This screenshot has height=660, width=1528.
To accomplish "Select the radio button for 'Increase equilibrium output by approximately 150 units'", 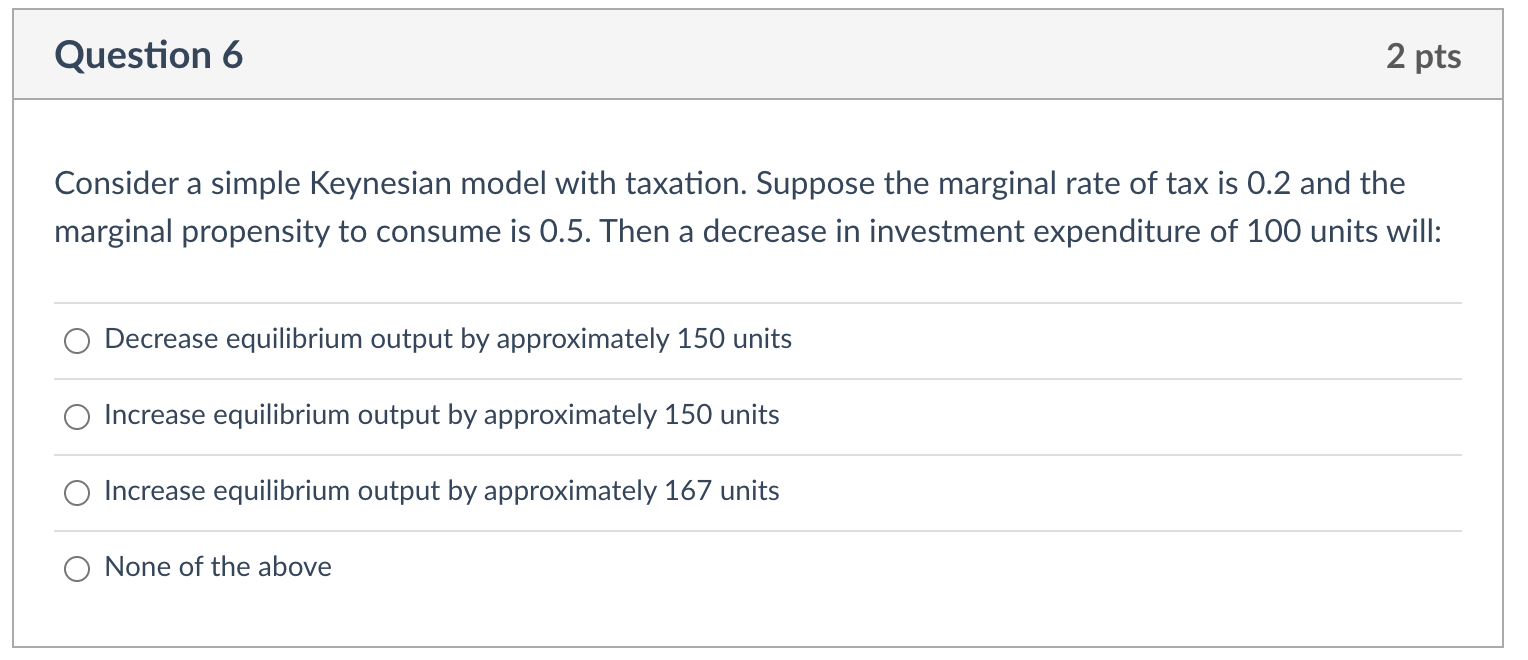I will (x=76, y=416).
